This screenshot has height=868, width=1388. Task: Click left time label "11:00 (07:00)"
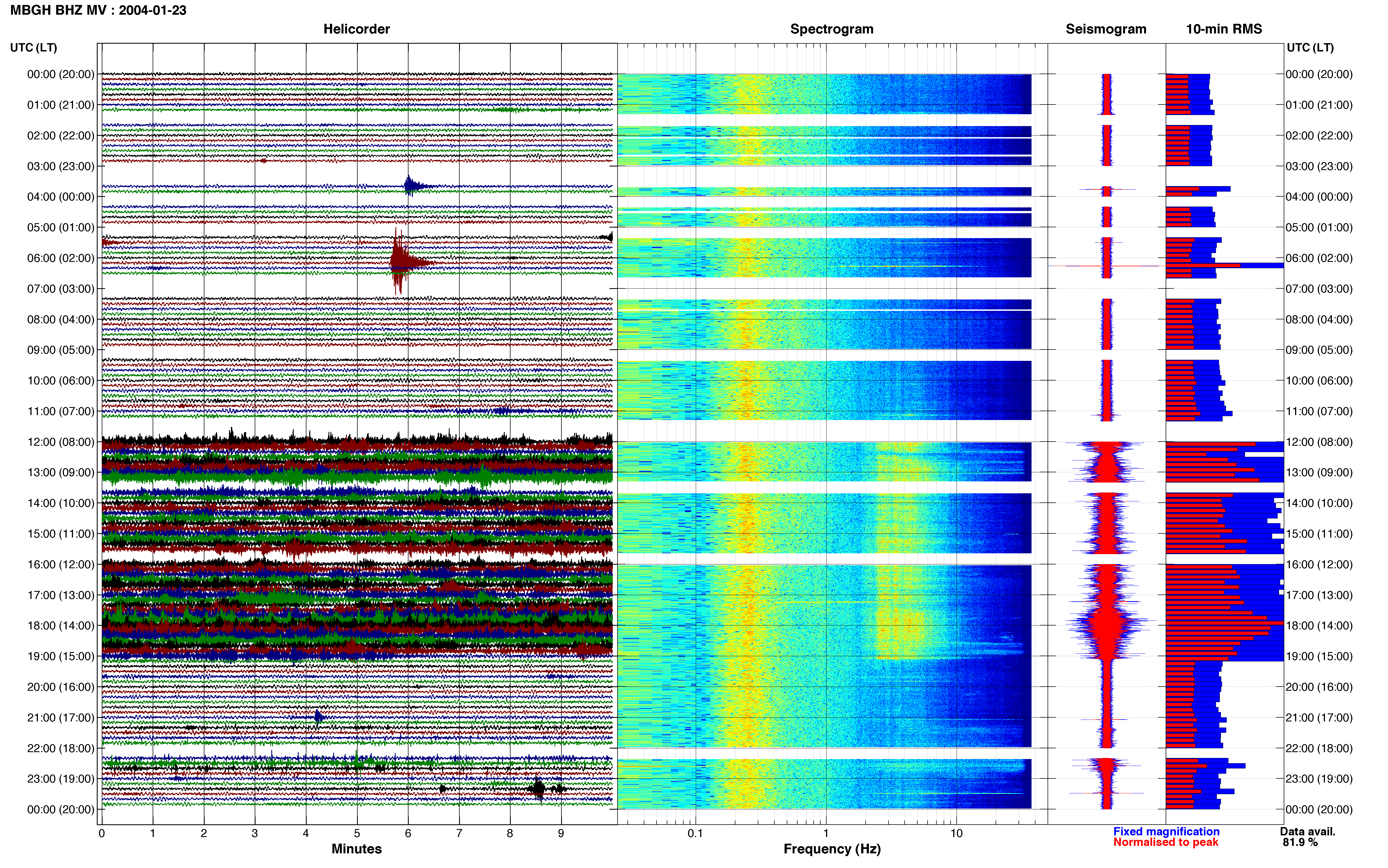pyautogui.click(x=61, y=411)
